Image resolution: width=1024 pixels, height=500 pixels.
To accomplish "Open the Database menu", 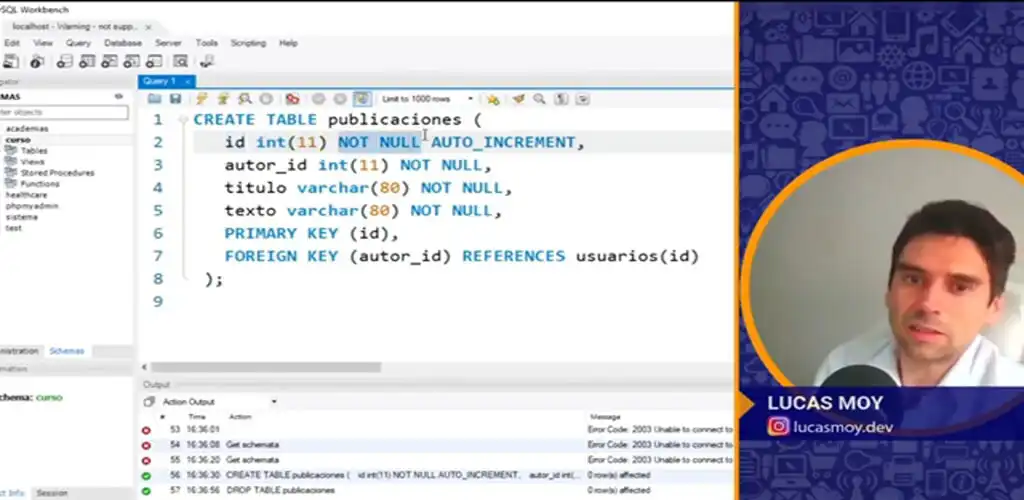I will (123, 43).
